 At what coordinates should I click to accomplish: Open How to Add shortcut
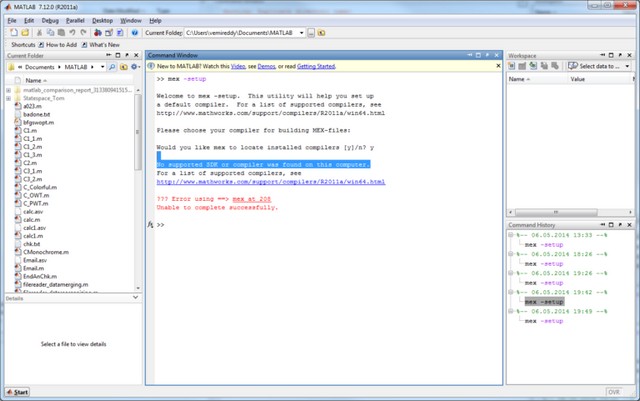tap(57, 45)
